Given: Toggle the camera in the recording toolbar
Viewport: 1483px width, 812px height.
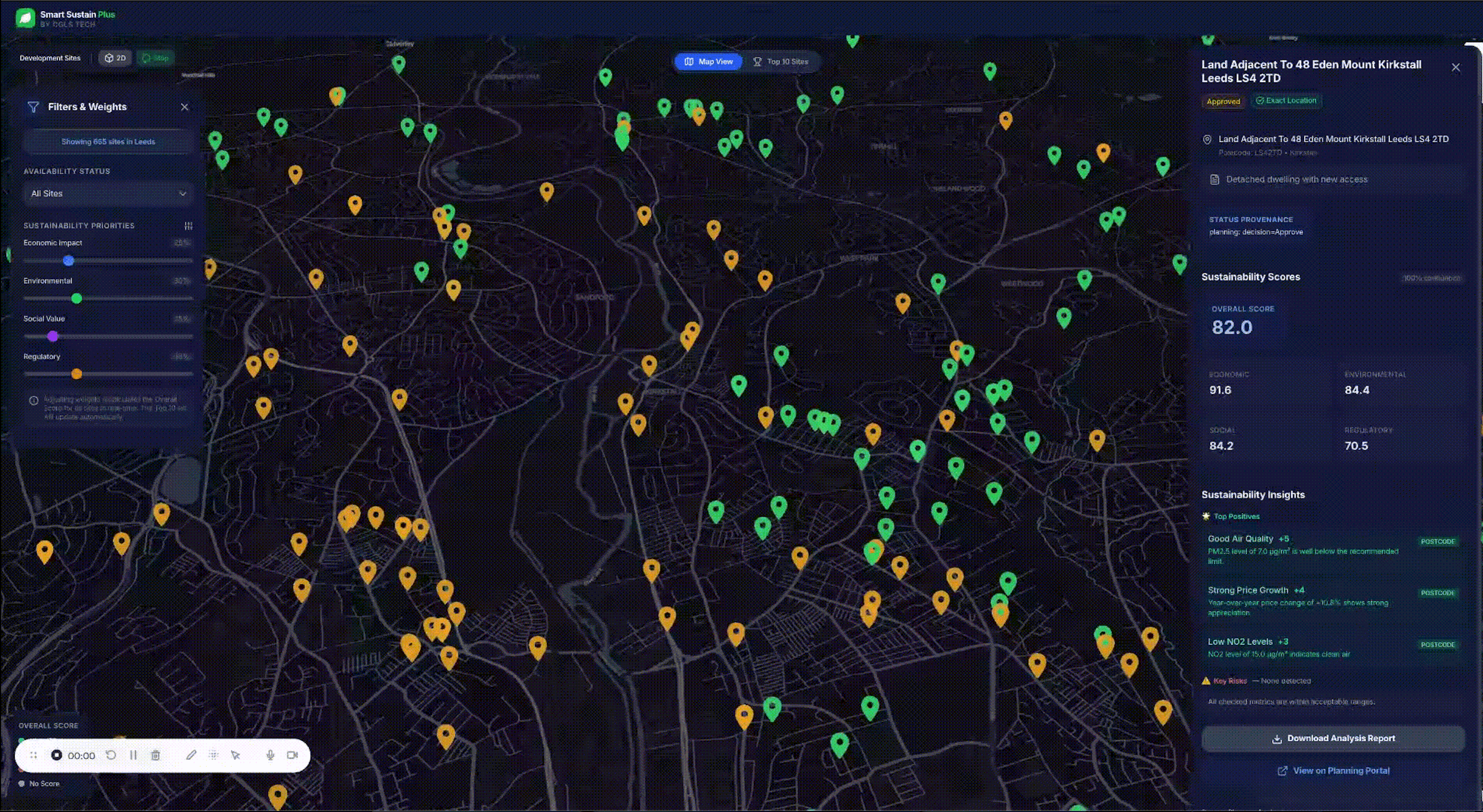Looking at the screenshot, I should tap(292, 755).
